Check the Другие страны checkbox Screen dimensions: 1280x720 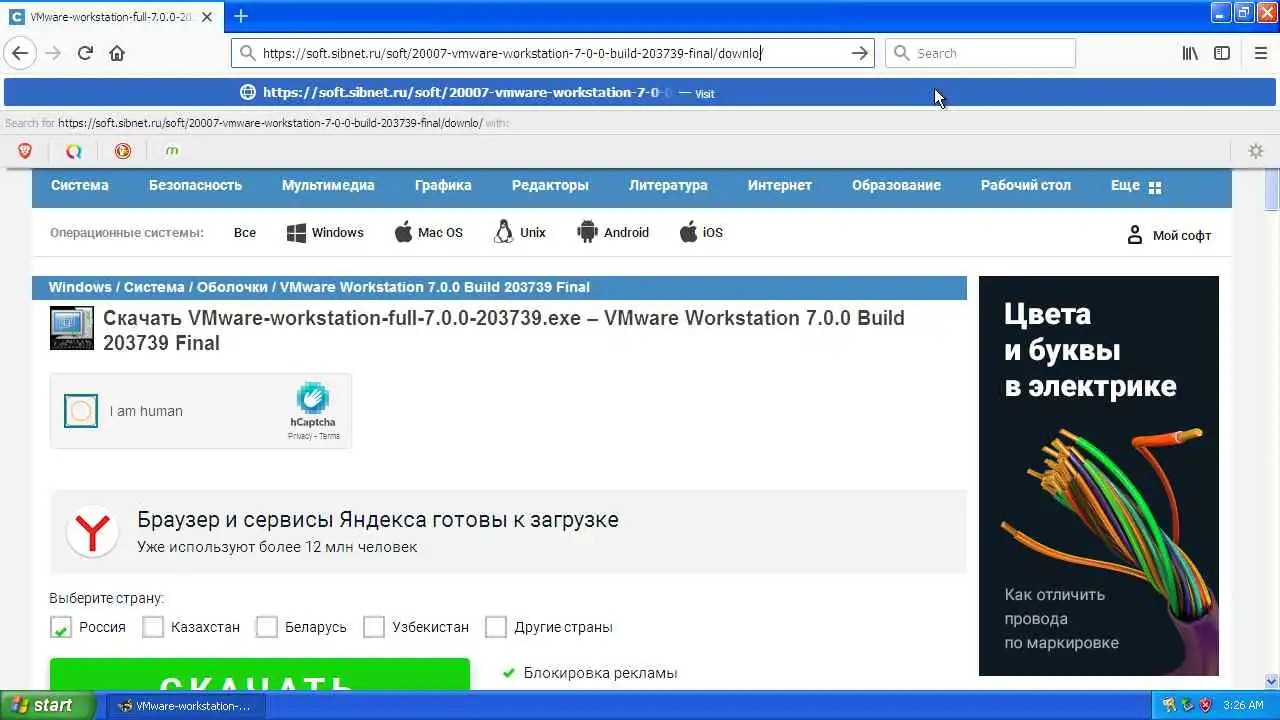[x=496, y=627]
